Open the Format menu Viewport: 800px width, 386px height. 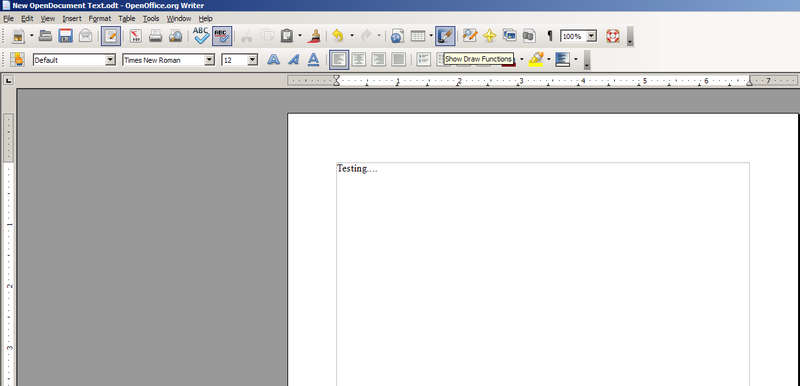(x=99, y=18)
